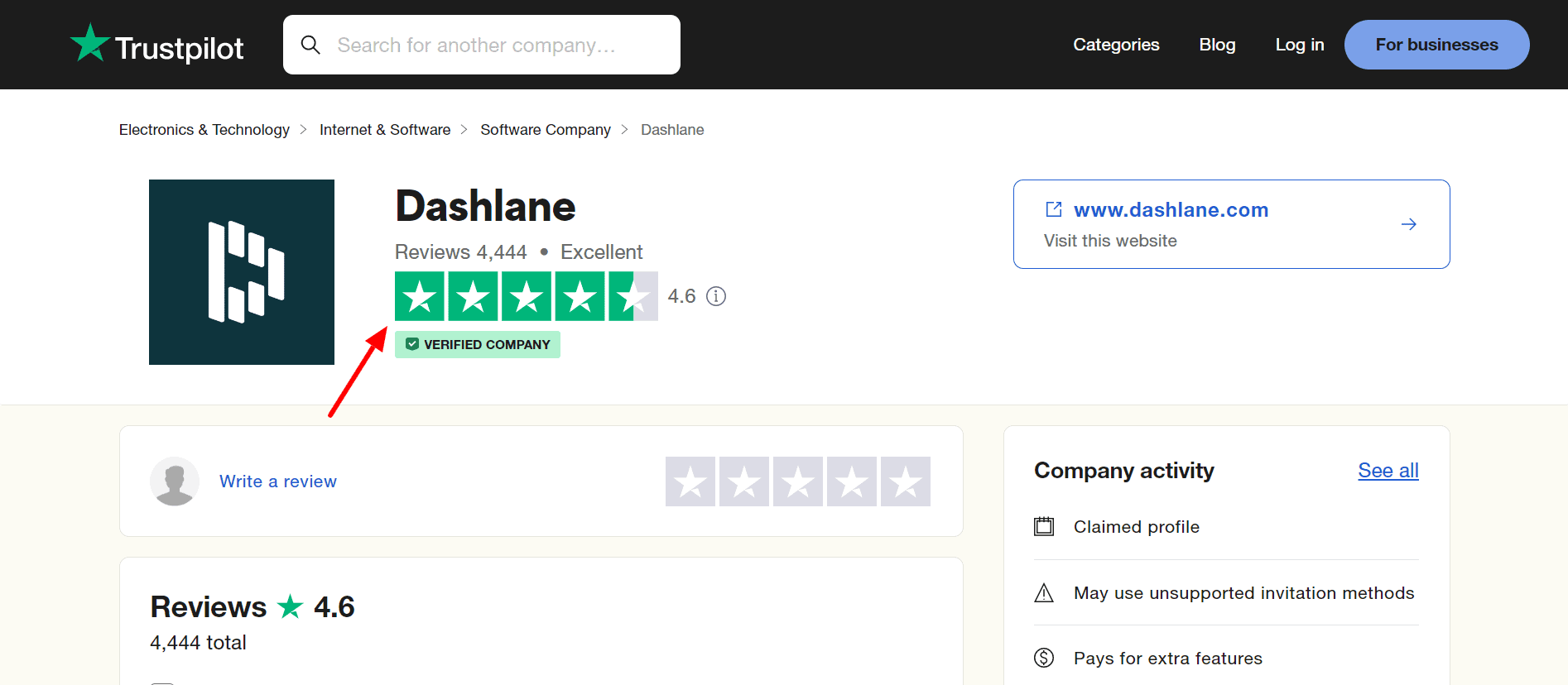Click May use unsupported invitation methods

click(1244, 593)
